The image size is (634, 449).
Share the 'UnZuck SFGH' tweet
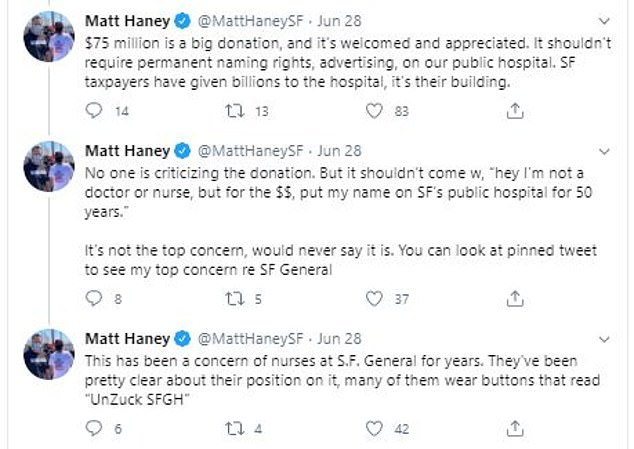[x=516, y=428]
